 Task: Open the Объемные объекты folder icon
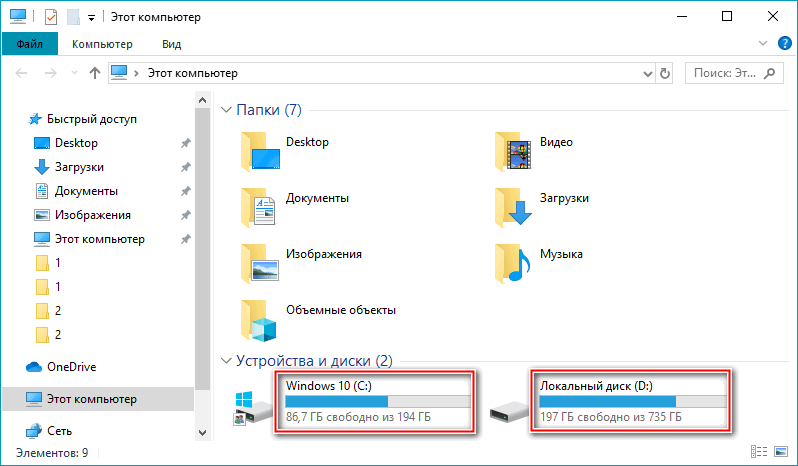pyautogui.click(x=259, y=320)
